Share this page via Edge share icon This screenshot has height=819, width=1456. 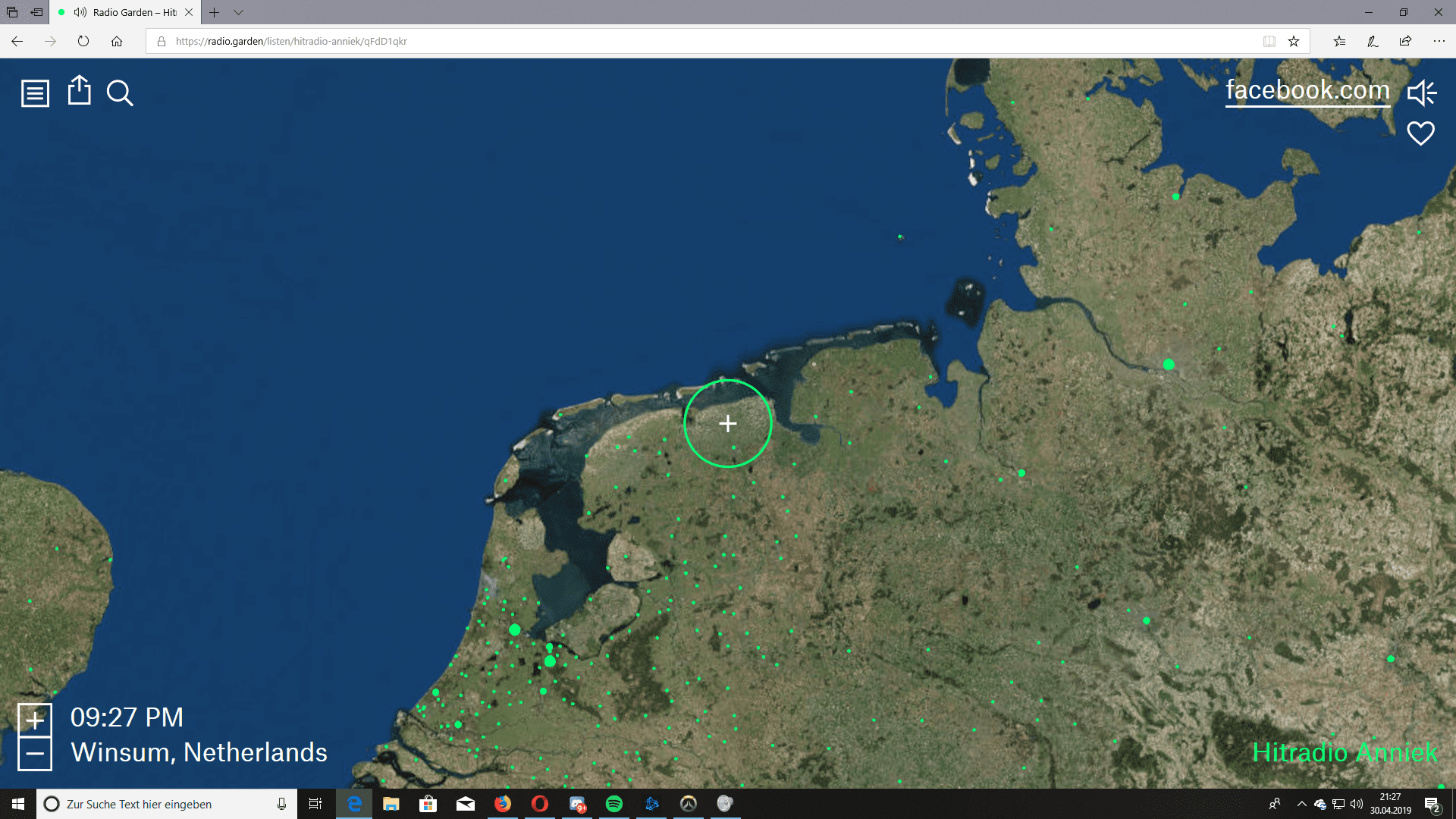1405,41
